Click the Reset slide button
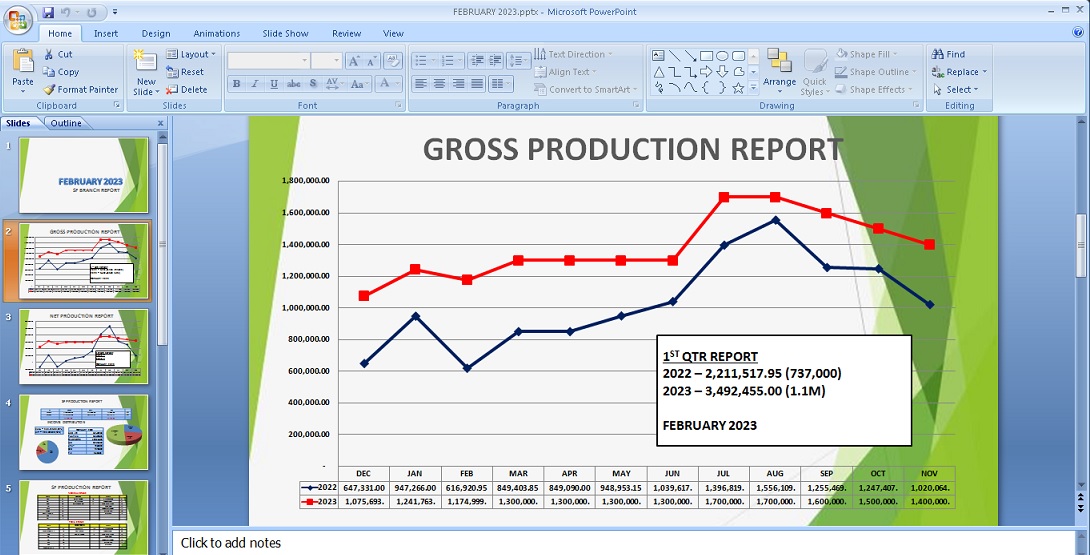The height and width of the screenshot is (555, 1090). tap(185, 72)
